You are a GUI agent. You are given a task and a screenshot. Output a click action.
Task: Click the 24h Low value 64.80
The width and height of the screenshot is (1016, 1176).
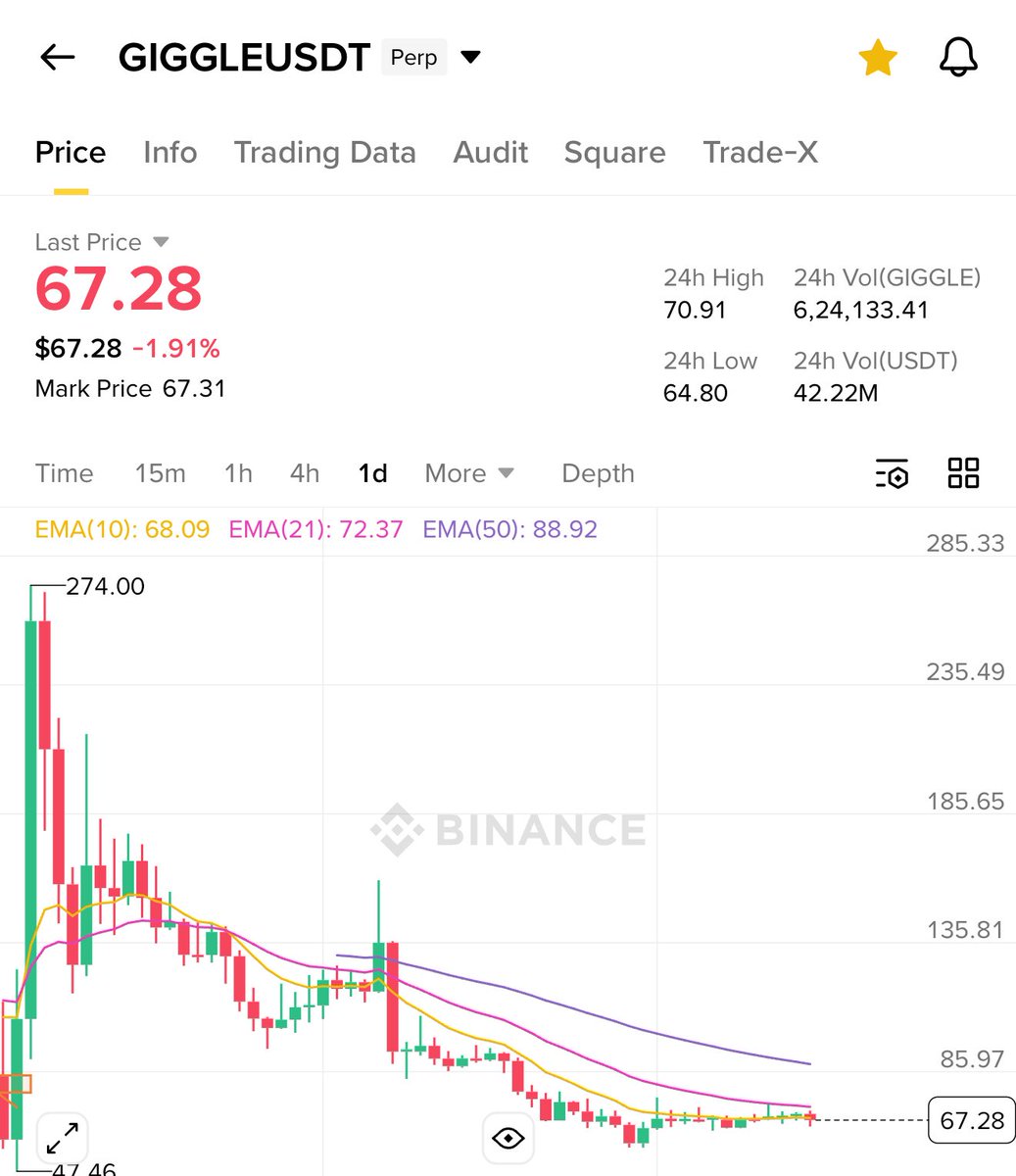tap(695, 393)
